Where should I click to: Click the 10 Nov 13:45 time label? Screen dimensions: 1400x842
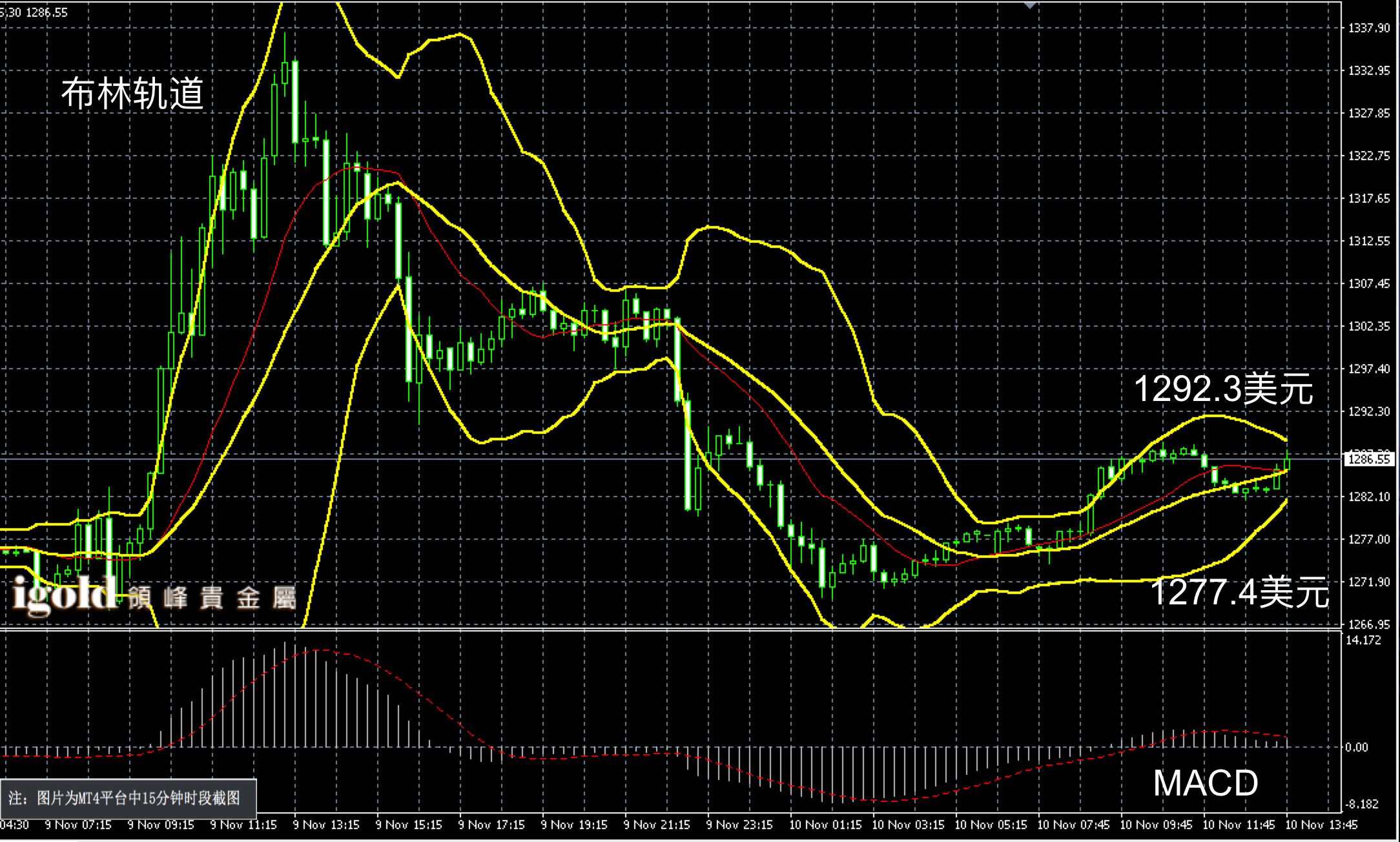(1321, 825)
